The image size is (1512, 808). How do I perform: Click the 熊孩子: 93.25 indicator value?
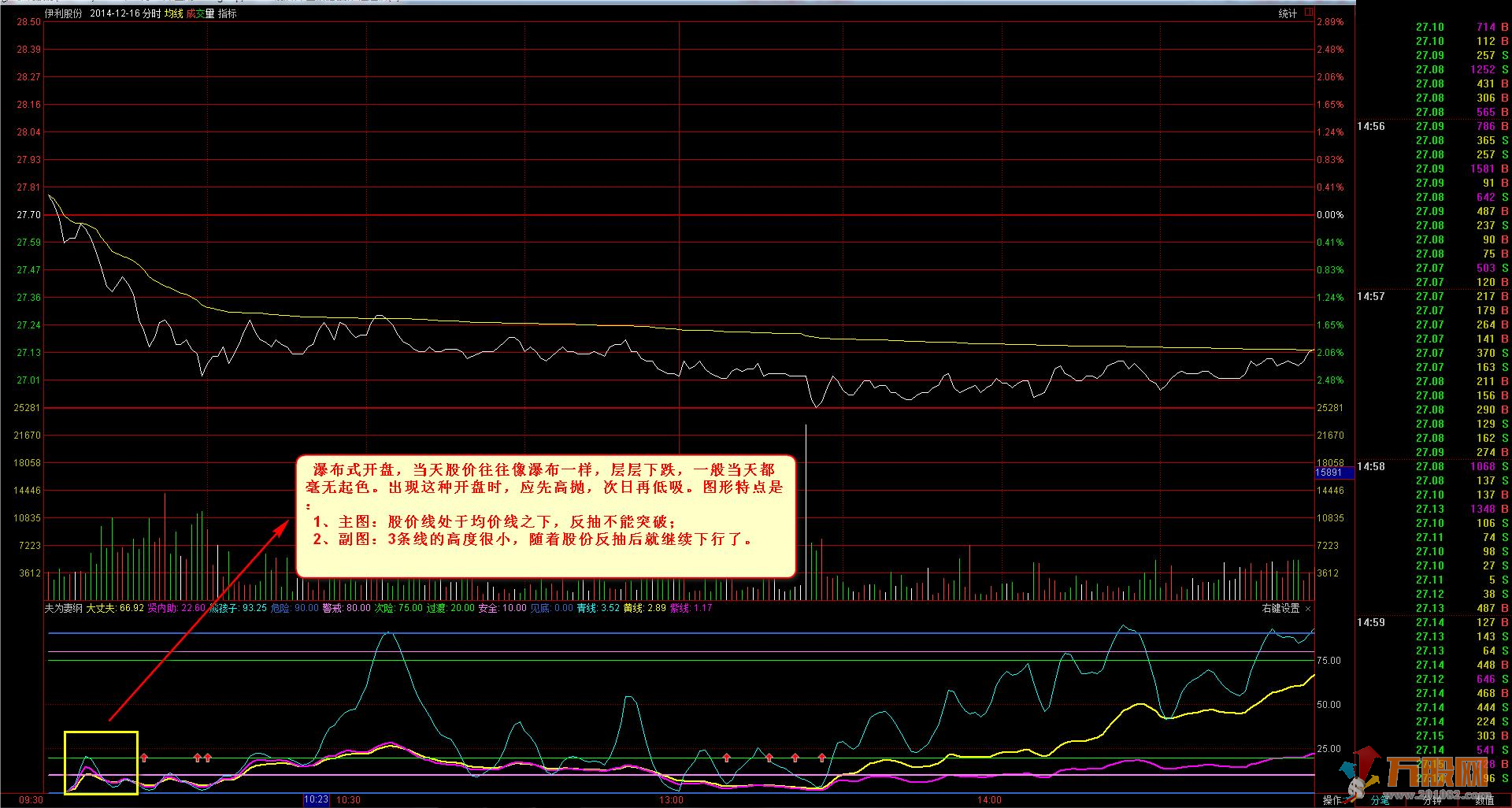coord(238,608)
